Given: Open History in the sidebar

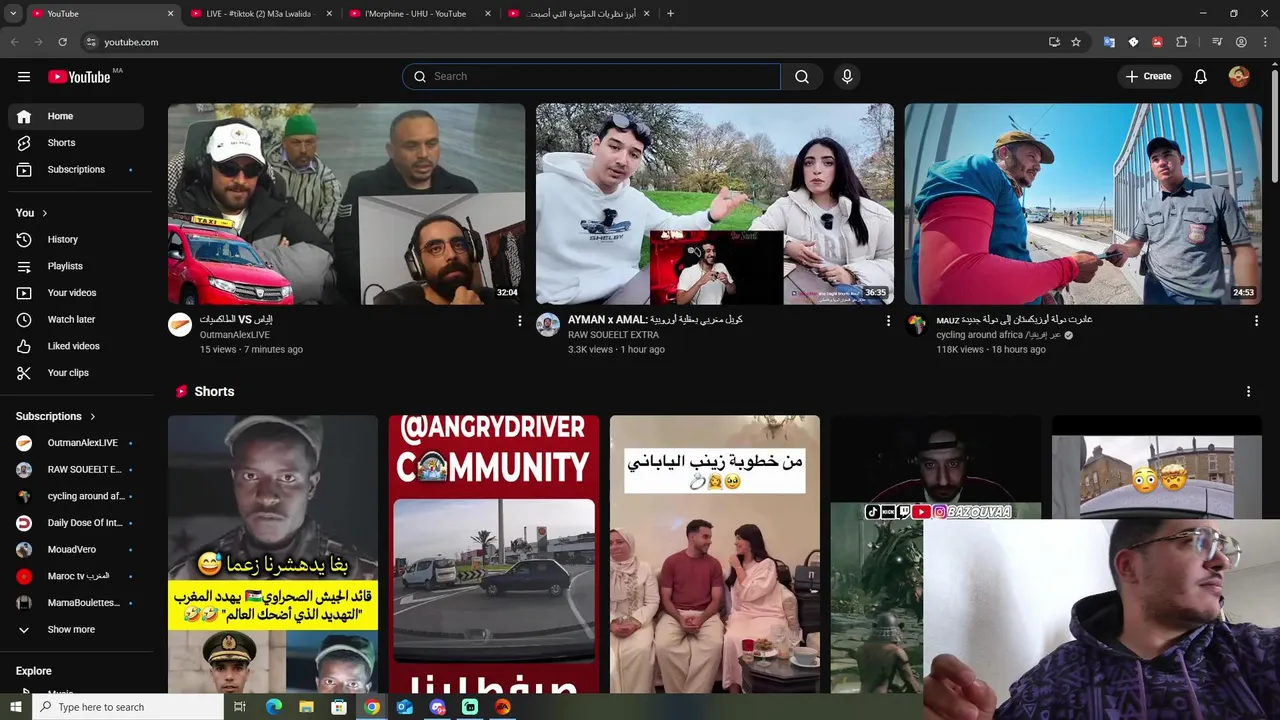Looking at the screenshot, I should [76, 240].
